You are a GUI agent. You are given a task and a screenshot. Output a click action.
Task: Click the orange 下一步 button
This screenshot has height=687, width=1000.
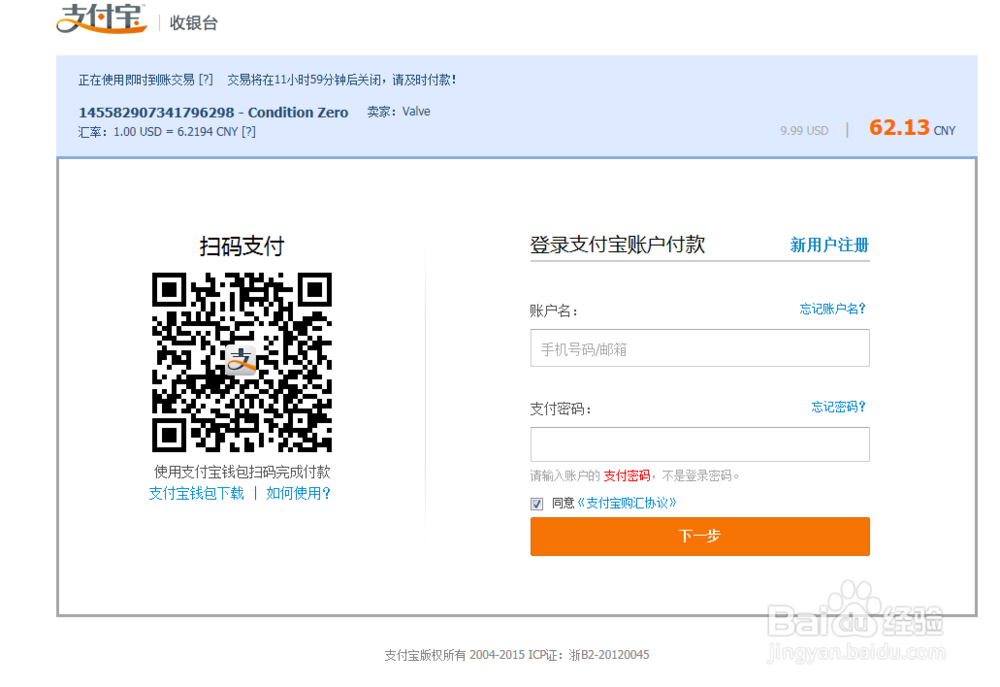pyautogui.click(x=699, y=536)
